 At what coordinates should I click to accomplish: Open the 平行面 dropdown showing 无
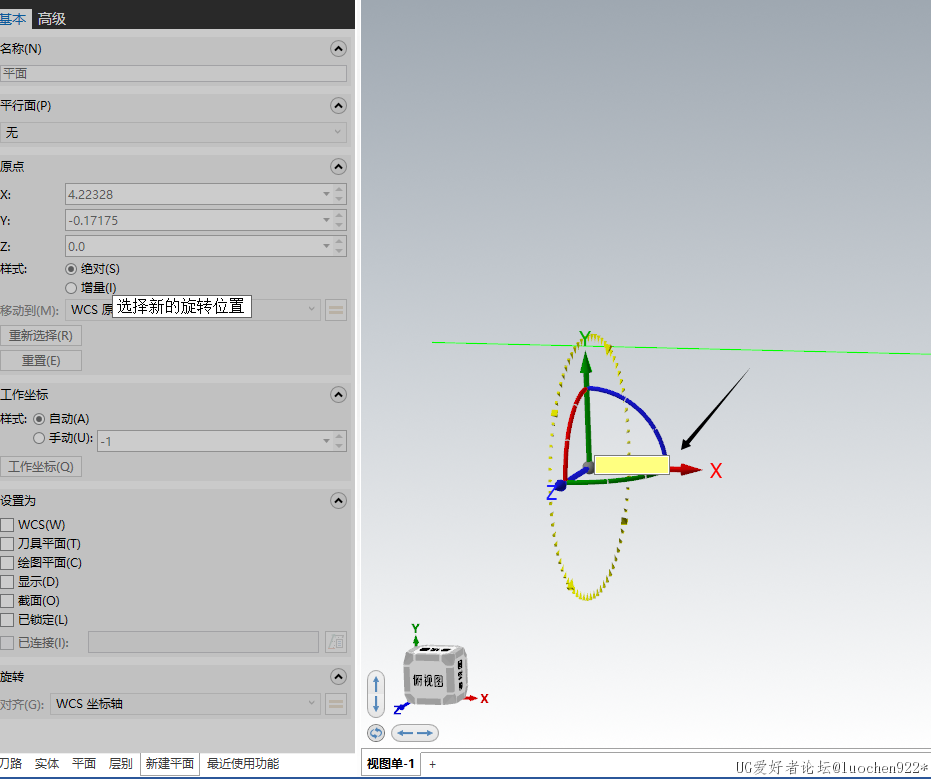point(173,132)
